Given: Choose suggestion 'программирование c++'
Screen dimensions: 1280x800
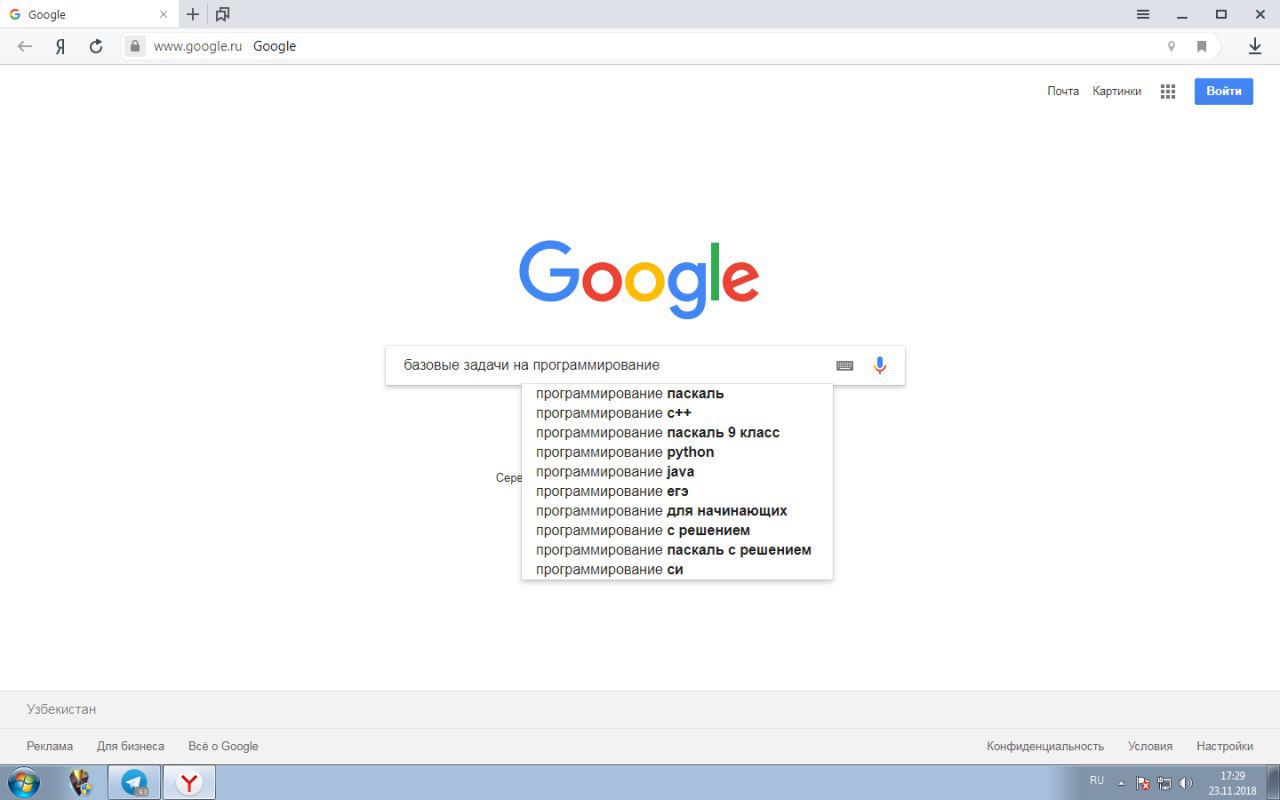Looking at the screenshot, I should (677, 413).
